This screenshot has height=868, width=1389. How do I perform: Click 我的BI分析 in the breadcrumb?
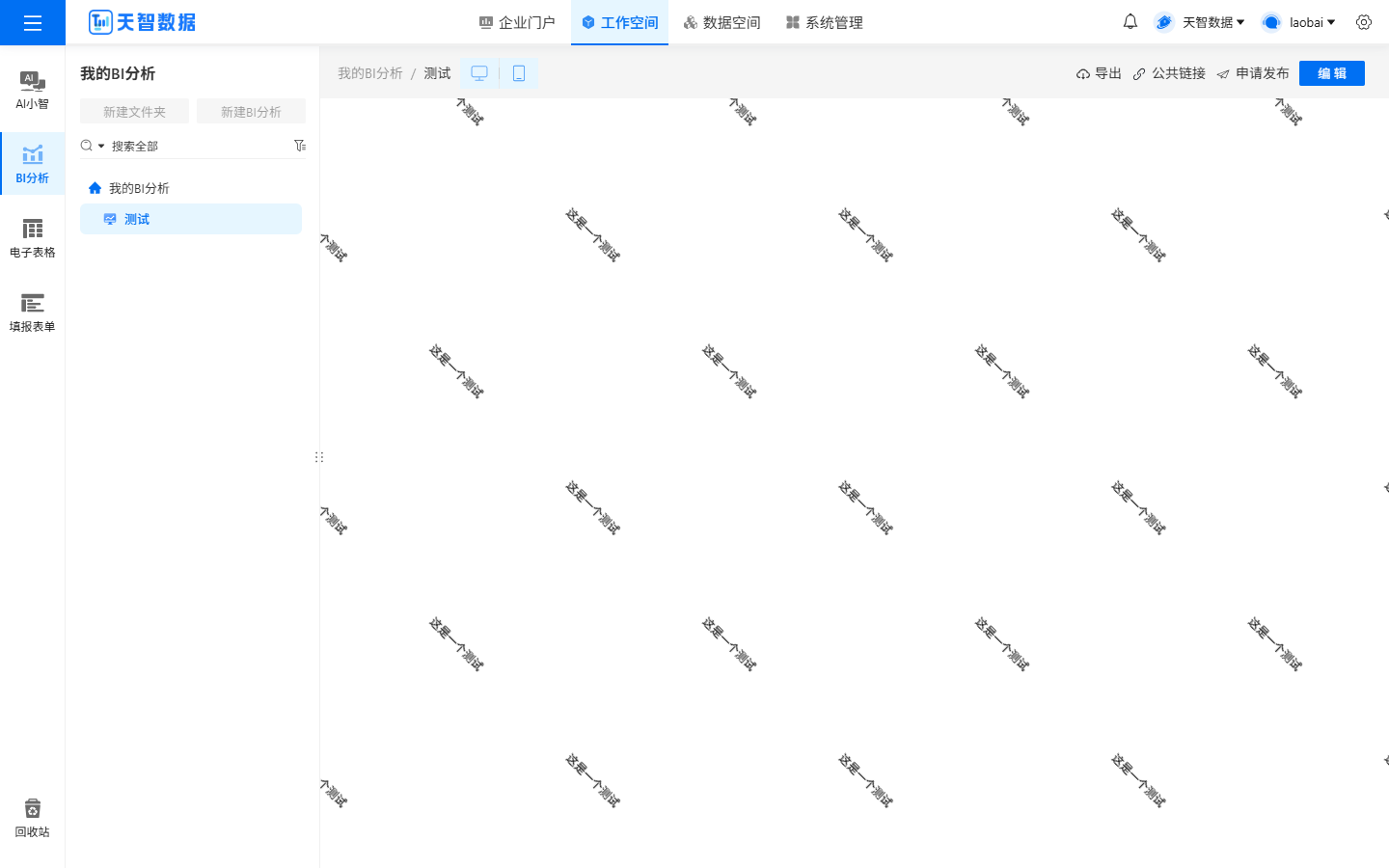(x=370, y=73)
